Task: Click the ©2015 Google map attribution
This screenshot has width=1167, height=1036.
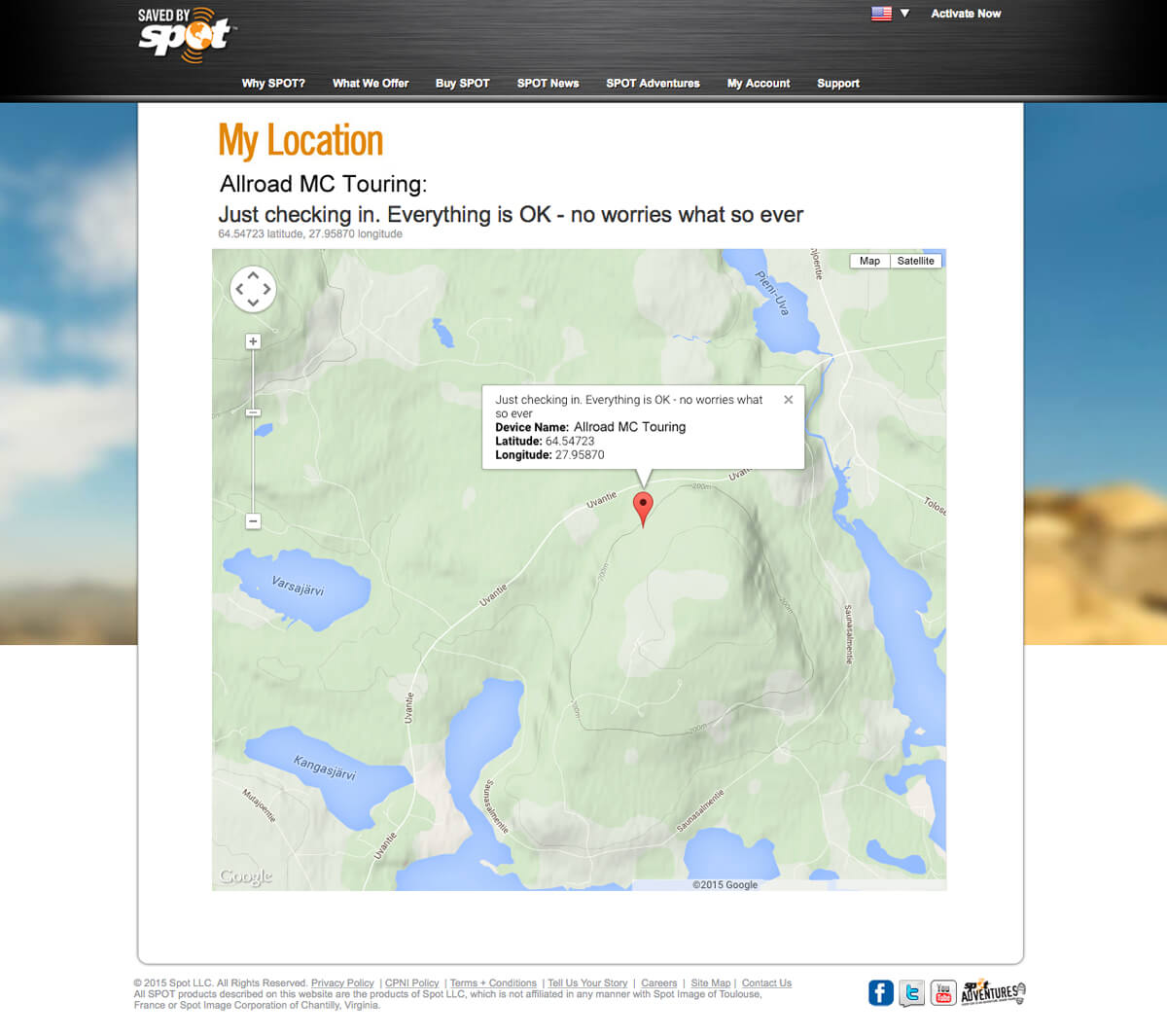Action: tap(725, 885)
